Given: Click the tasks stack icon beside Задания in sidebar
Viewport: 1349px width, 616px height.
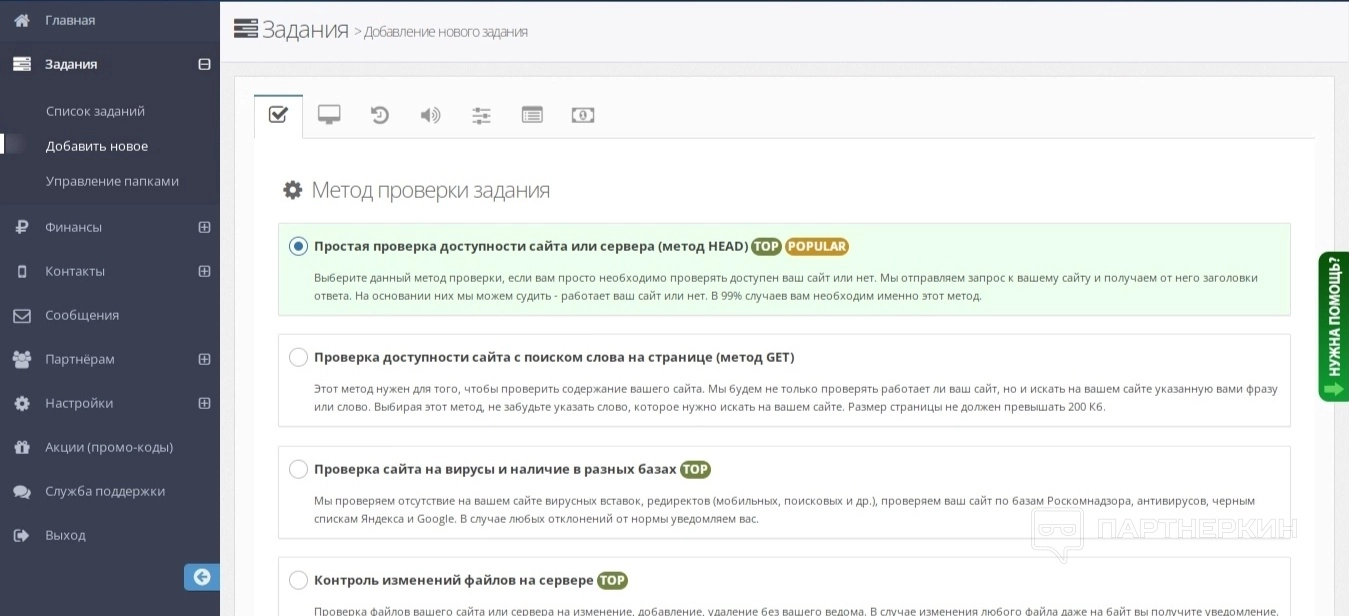Looking at the screenshot, I should 22,64.
